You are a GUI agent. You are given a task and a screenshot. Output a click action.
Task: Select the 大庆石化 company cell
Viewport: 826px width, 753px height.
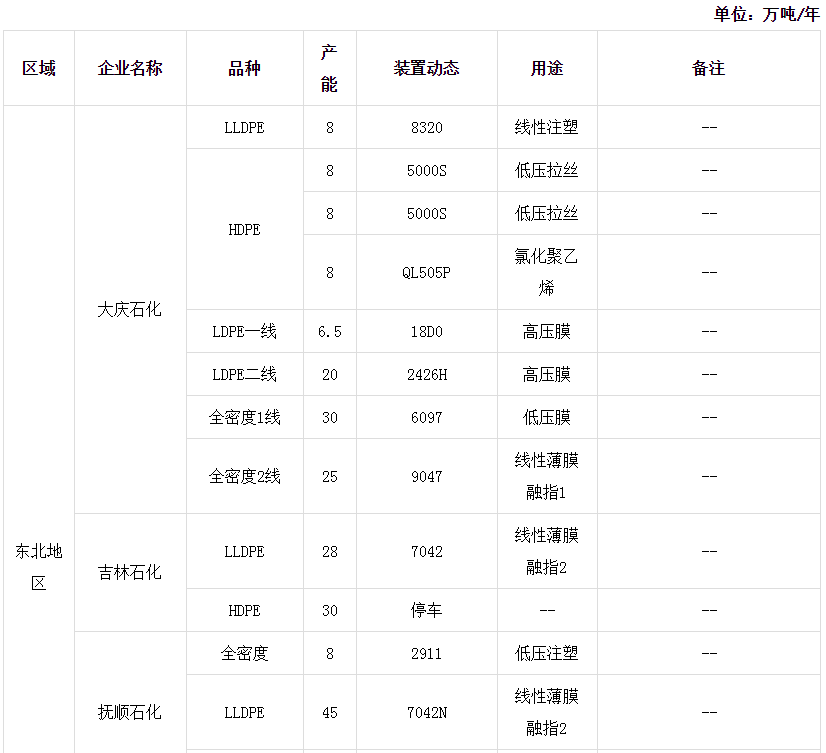130,309
